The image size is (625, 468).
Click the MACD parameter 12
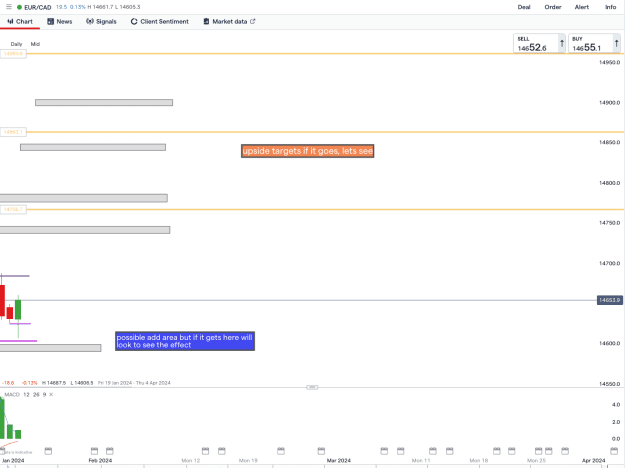pyautogui.click(x=26, y=395)
